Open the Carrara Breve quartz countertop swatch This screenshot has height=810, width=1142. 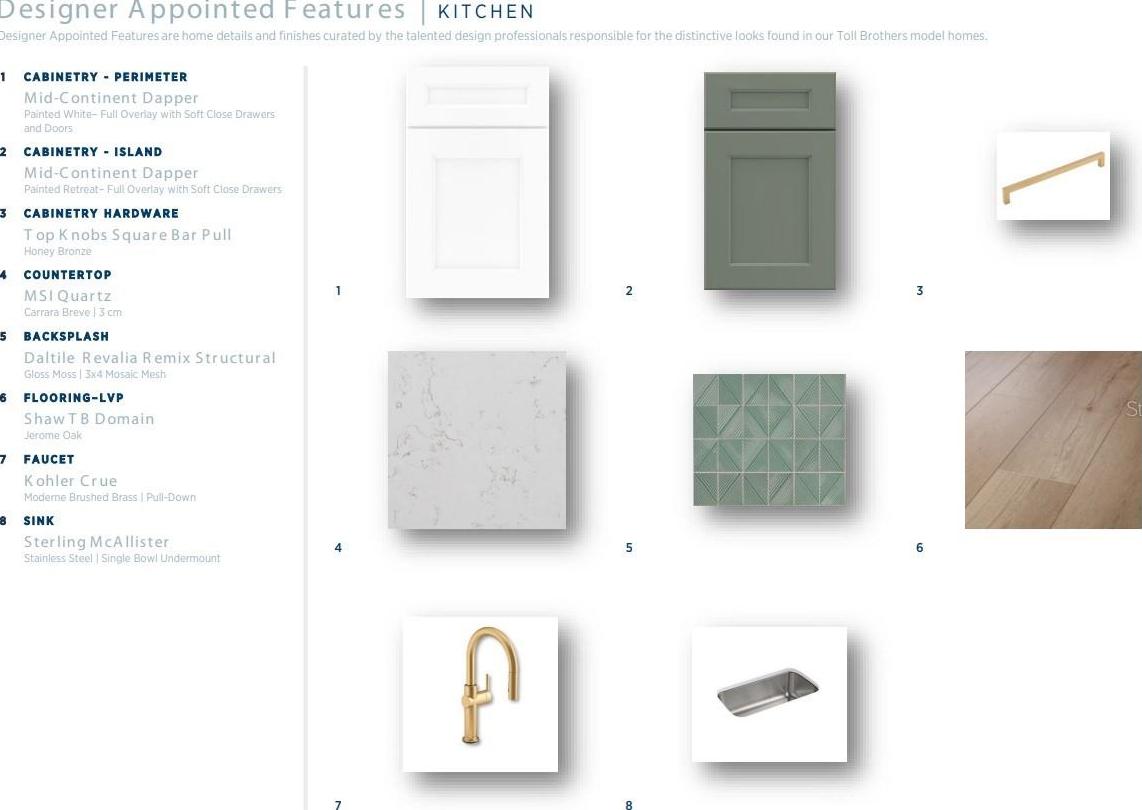(477, 440)
